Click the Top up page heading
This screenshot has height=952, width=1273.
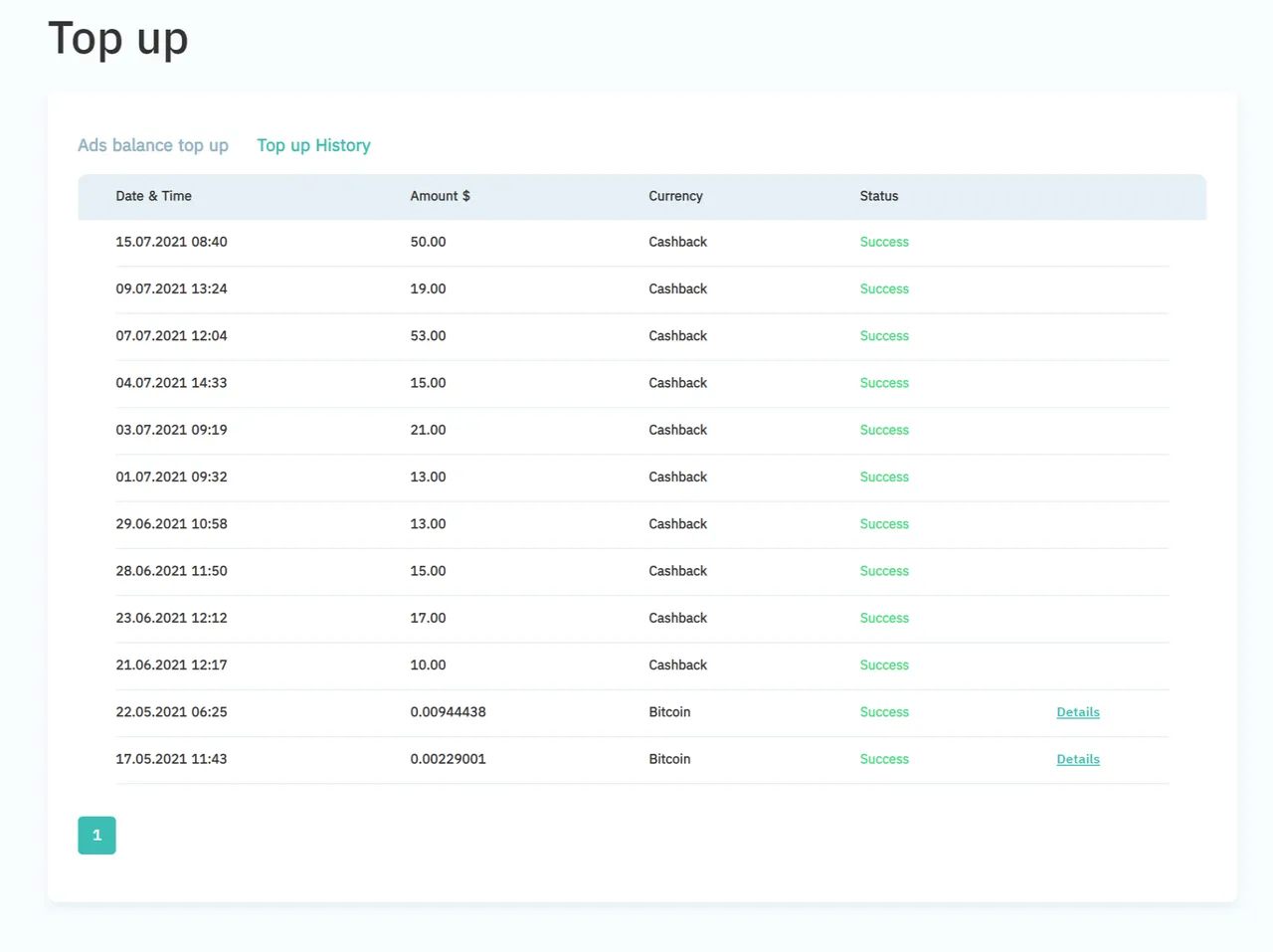pos(118,40)
